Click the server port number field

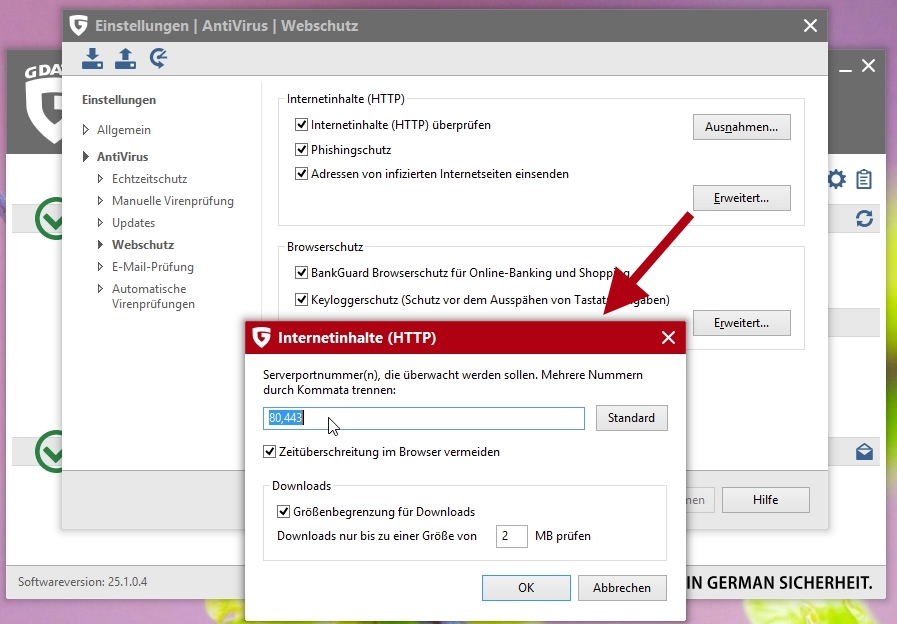point(424,418)
